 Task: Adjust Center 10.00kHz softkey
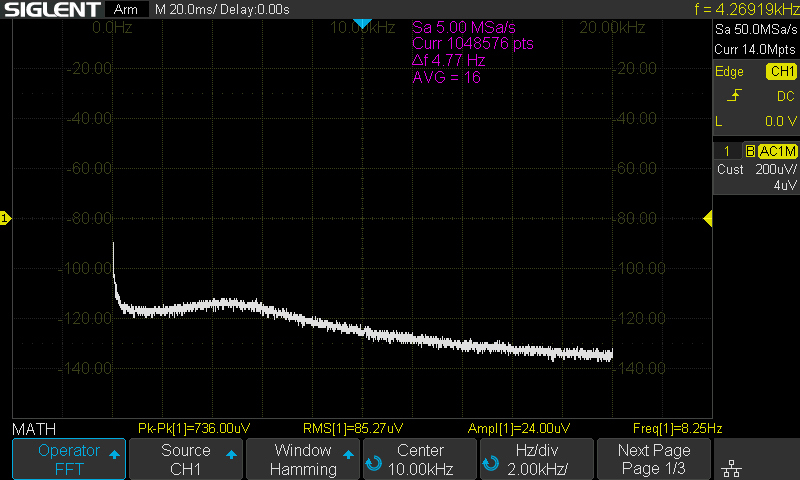[420, 459]
